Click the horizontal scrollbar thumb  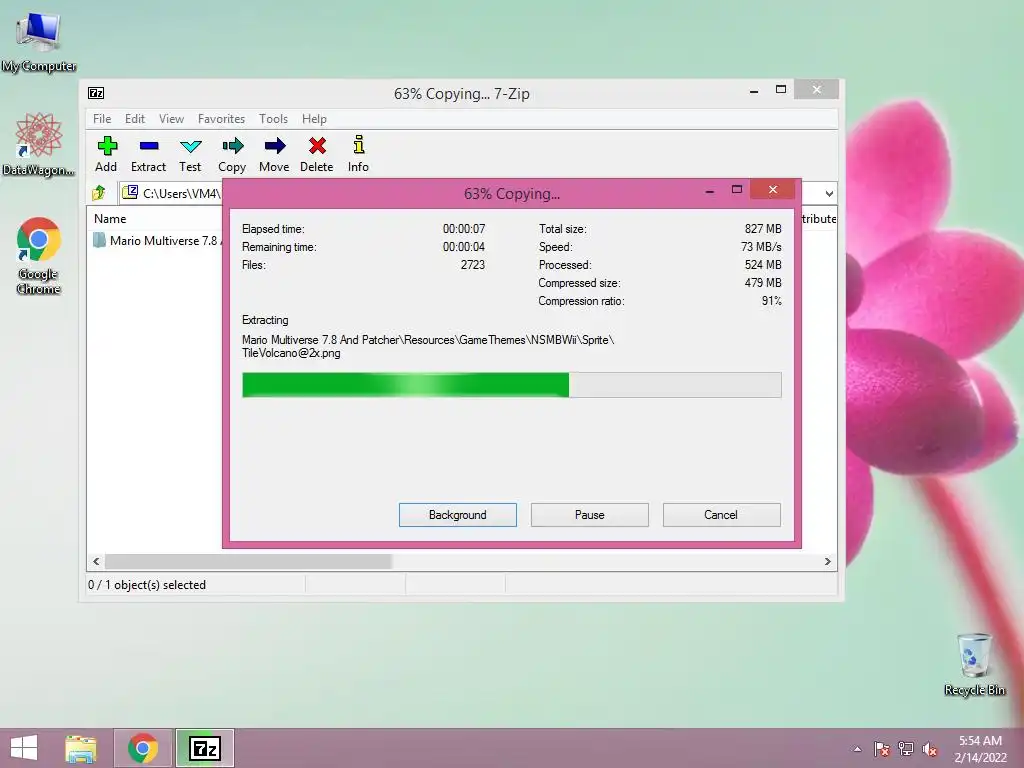(248, 562)
